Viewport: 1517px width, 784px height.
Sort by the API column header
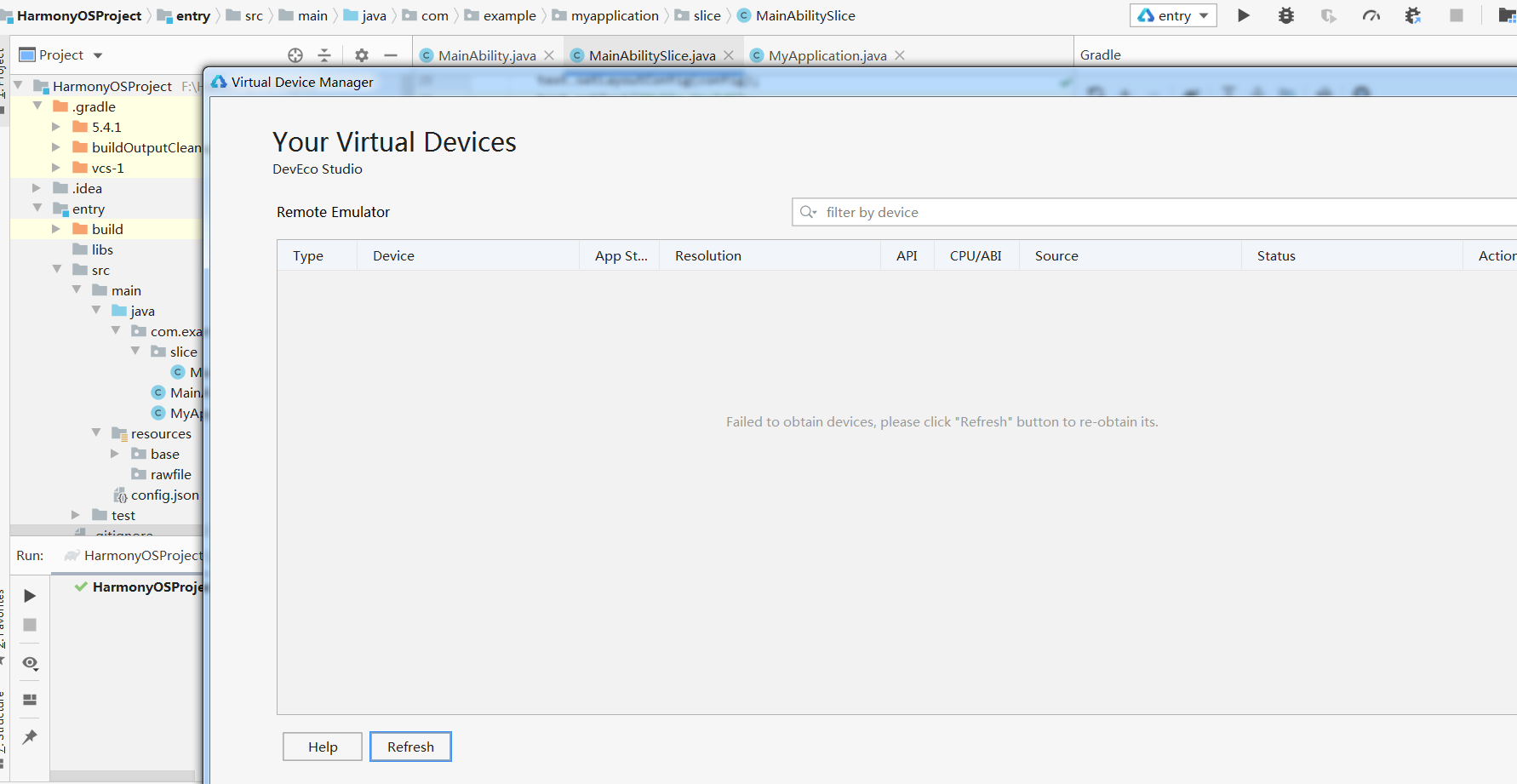pos(907,255)
